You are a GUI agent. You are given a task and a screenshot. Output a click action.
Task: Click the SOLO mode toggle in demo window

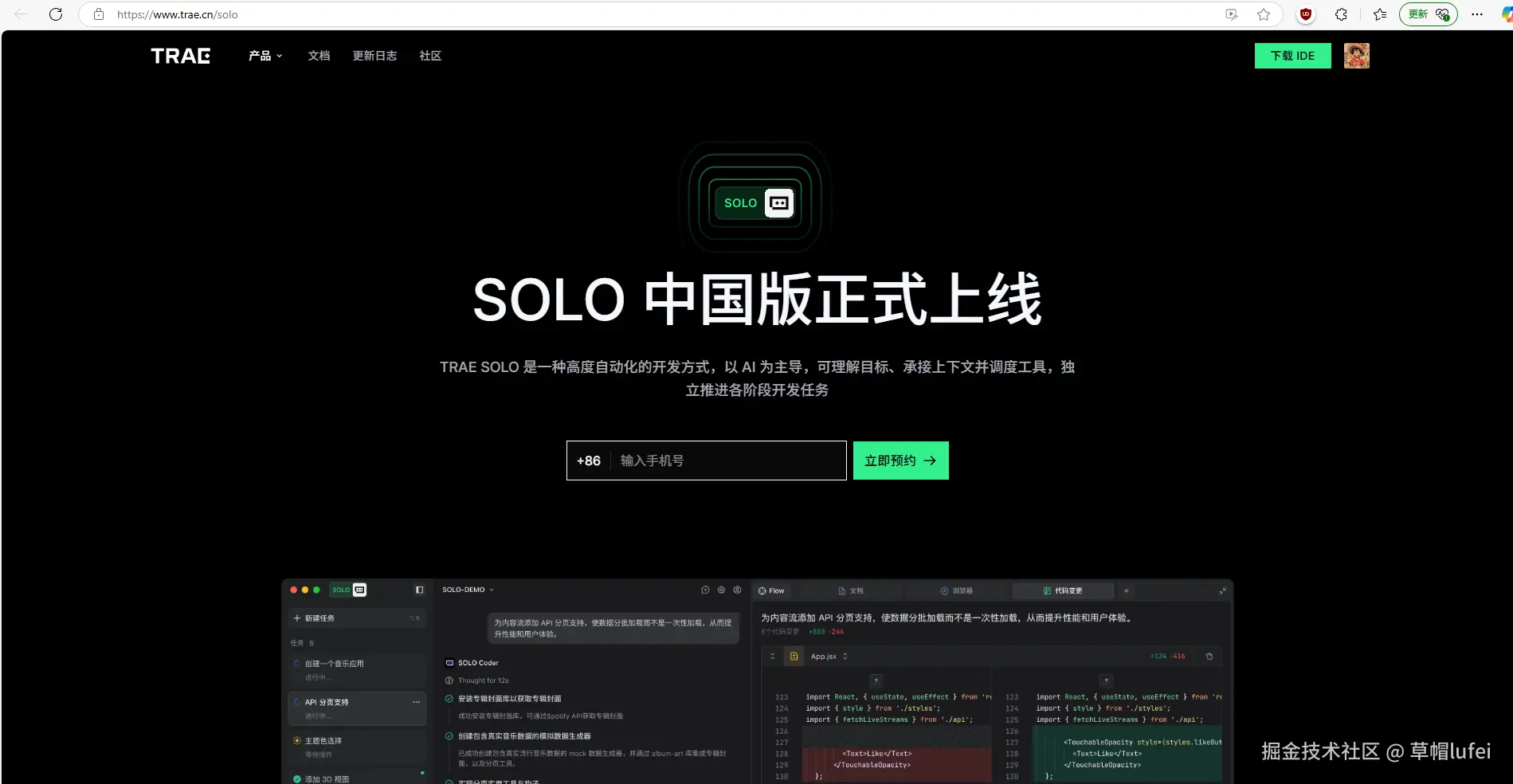point(349,590)
